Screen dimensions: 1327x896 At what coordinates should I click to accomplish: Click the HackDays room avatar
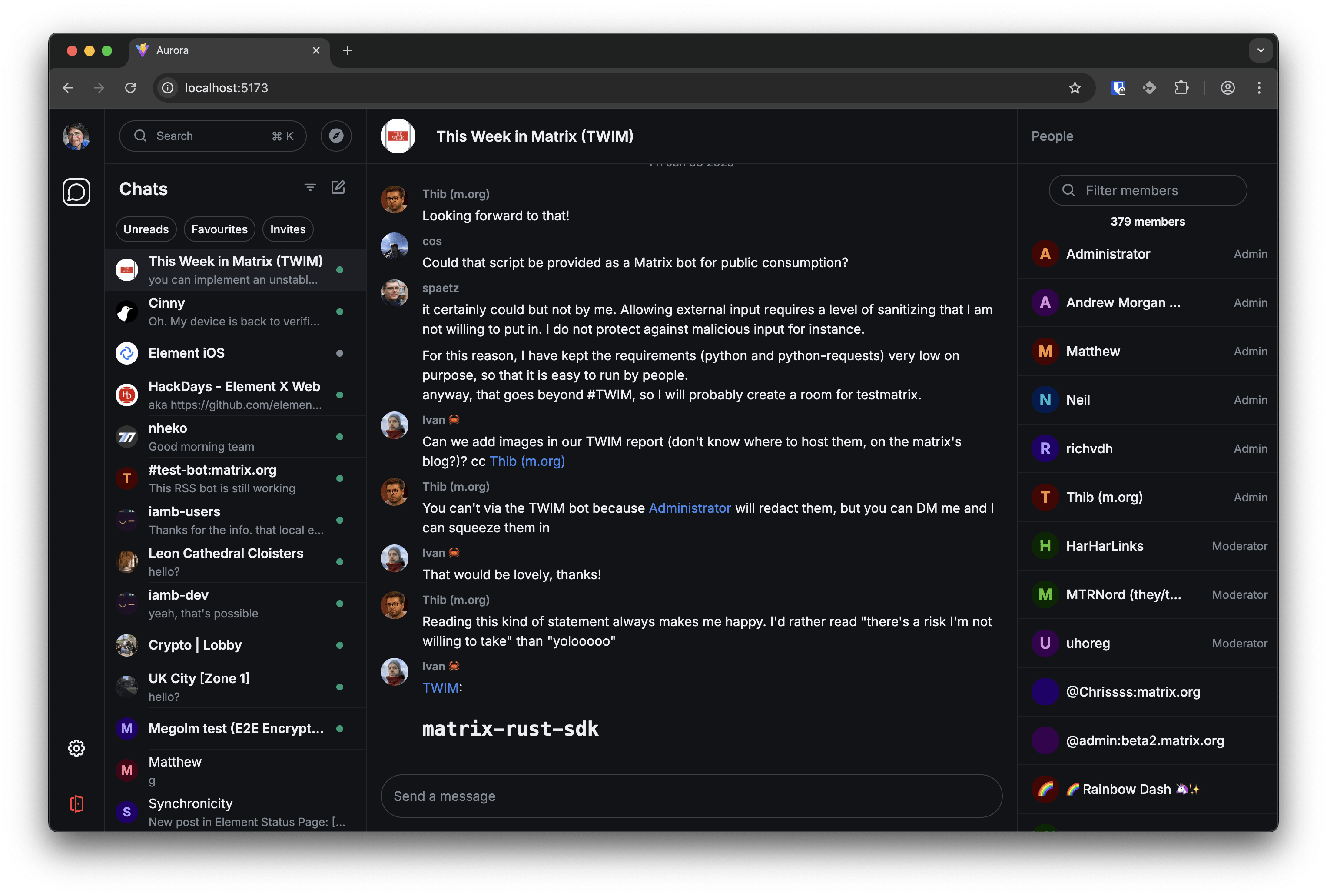127,395
